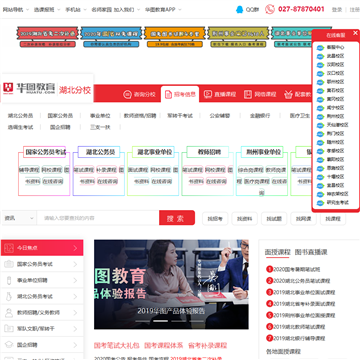Click the 教师招聘/义务教师 person icon
This screenshot has width=360, height=360.
click(9, 313)
